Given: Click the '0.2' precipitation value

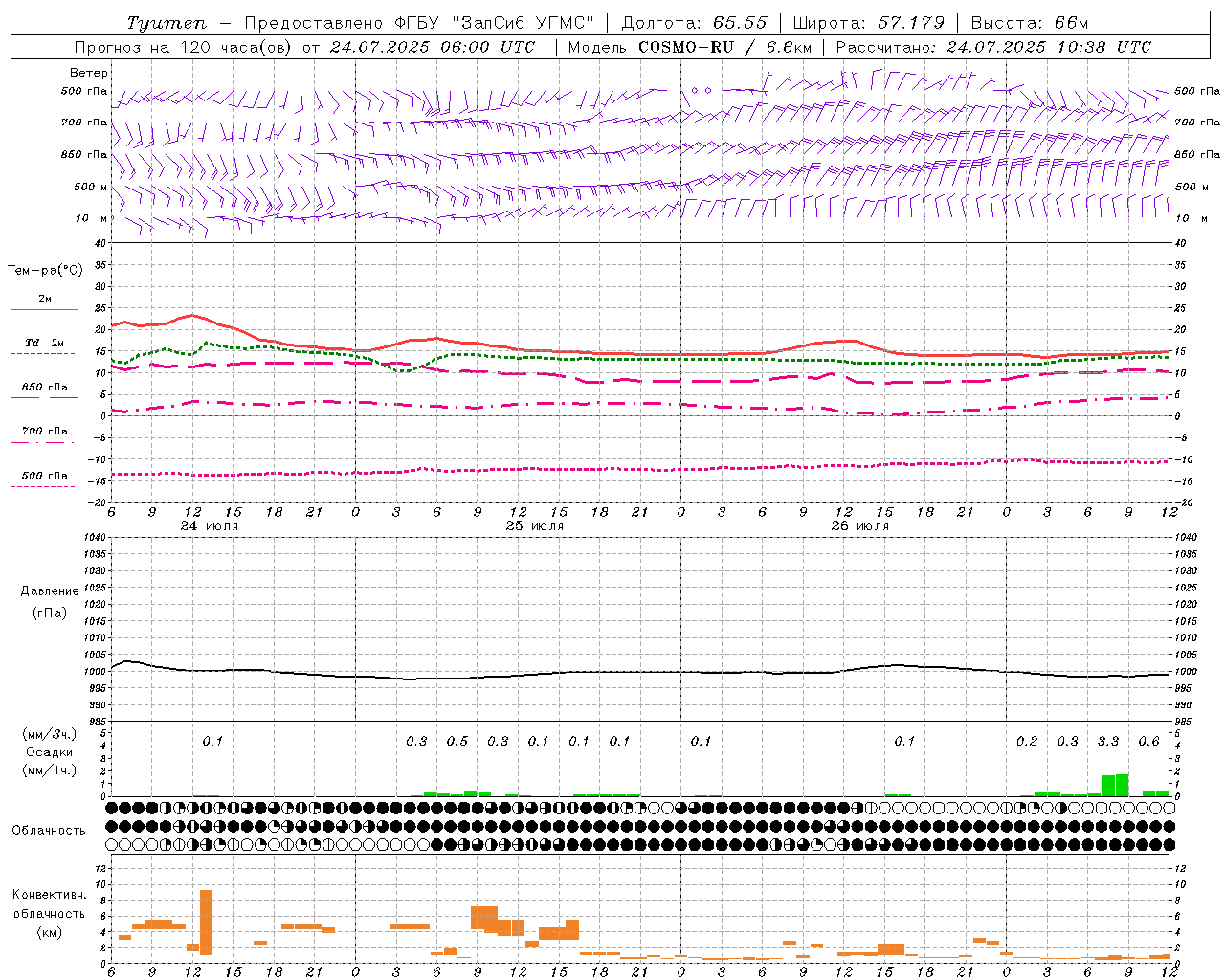Looking at the screenshot, I should [x=1027, y=741].
